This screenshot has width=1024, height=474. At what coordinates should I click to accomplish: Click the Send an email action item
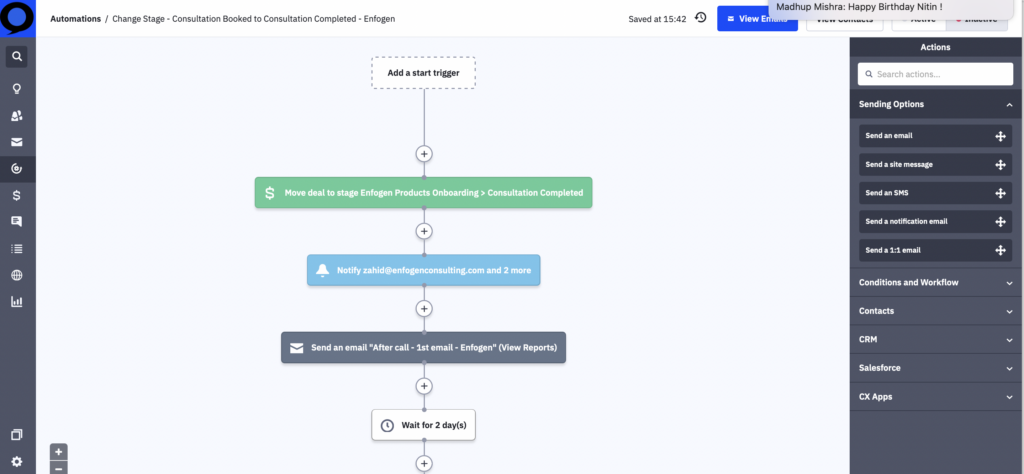(x=935, y=136)
